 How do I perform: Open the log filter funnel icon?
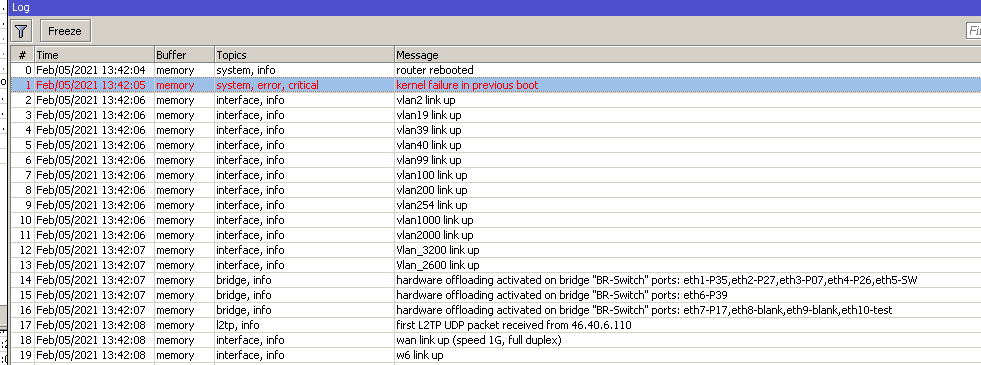click(x=21, y=31)
